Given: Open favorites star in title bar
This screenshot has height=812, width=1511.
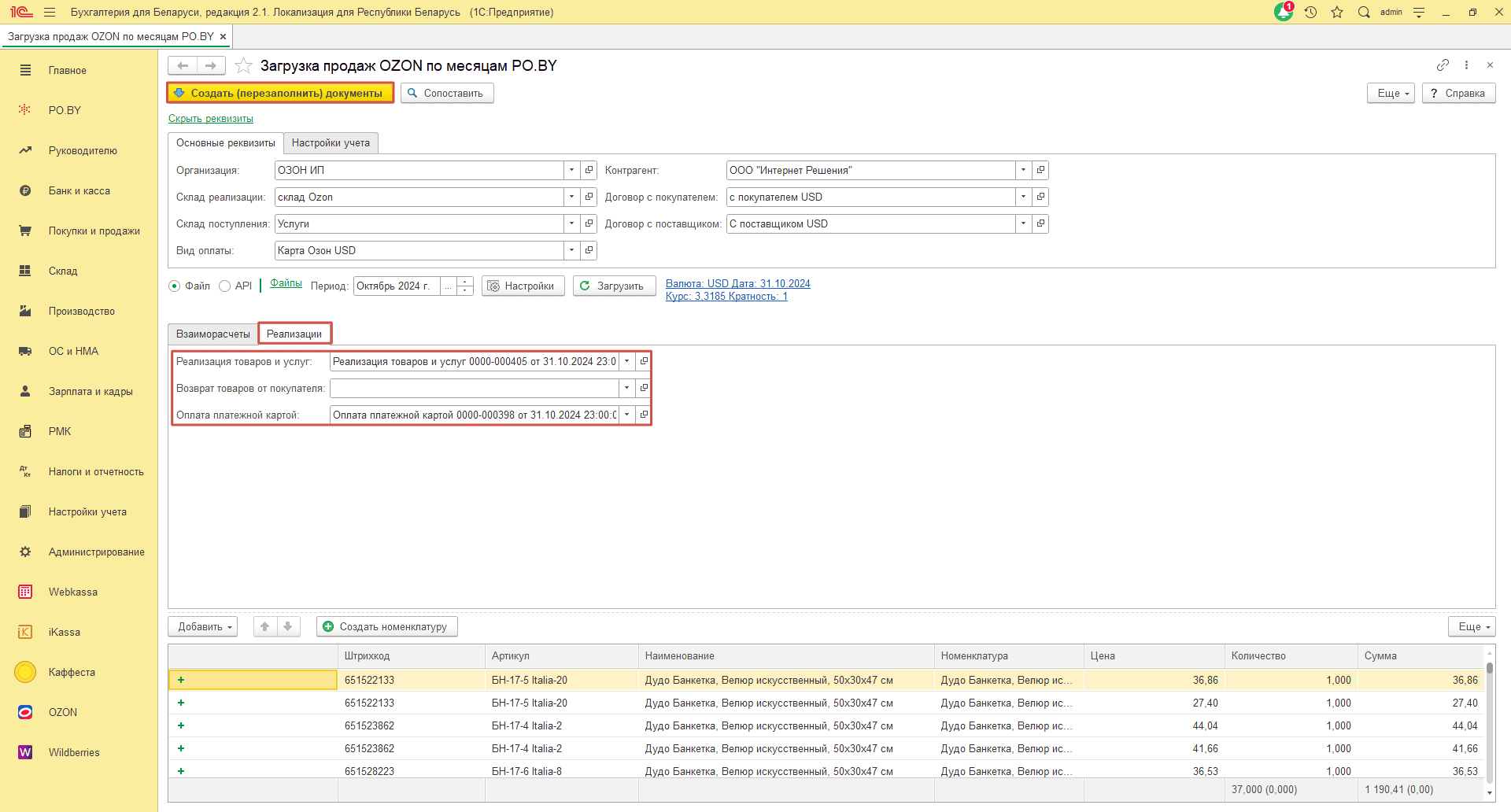Looking at the screenshot, I should coord(1337,13).
